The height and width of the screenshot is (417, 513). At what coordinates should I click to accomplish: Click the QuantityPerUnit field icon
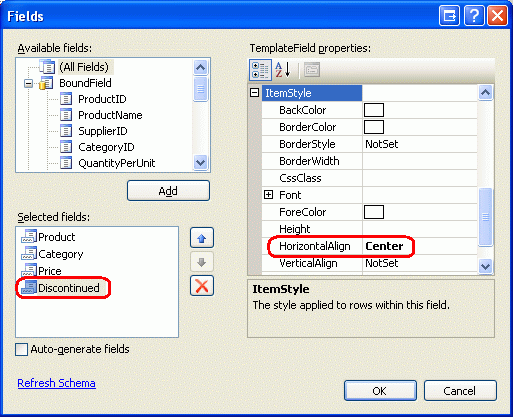click(66, 163)
